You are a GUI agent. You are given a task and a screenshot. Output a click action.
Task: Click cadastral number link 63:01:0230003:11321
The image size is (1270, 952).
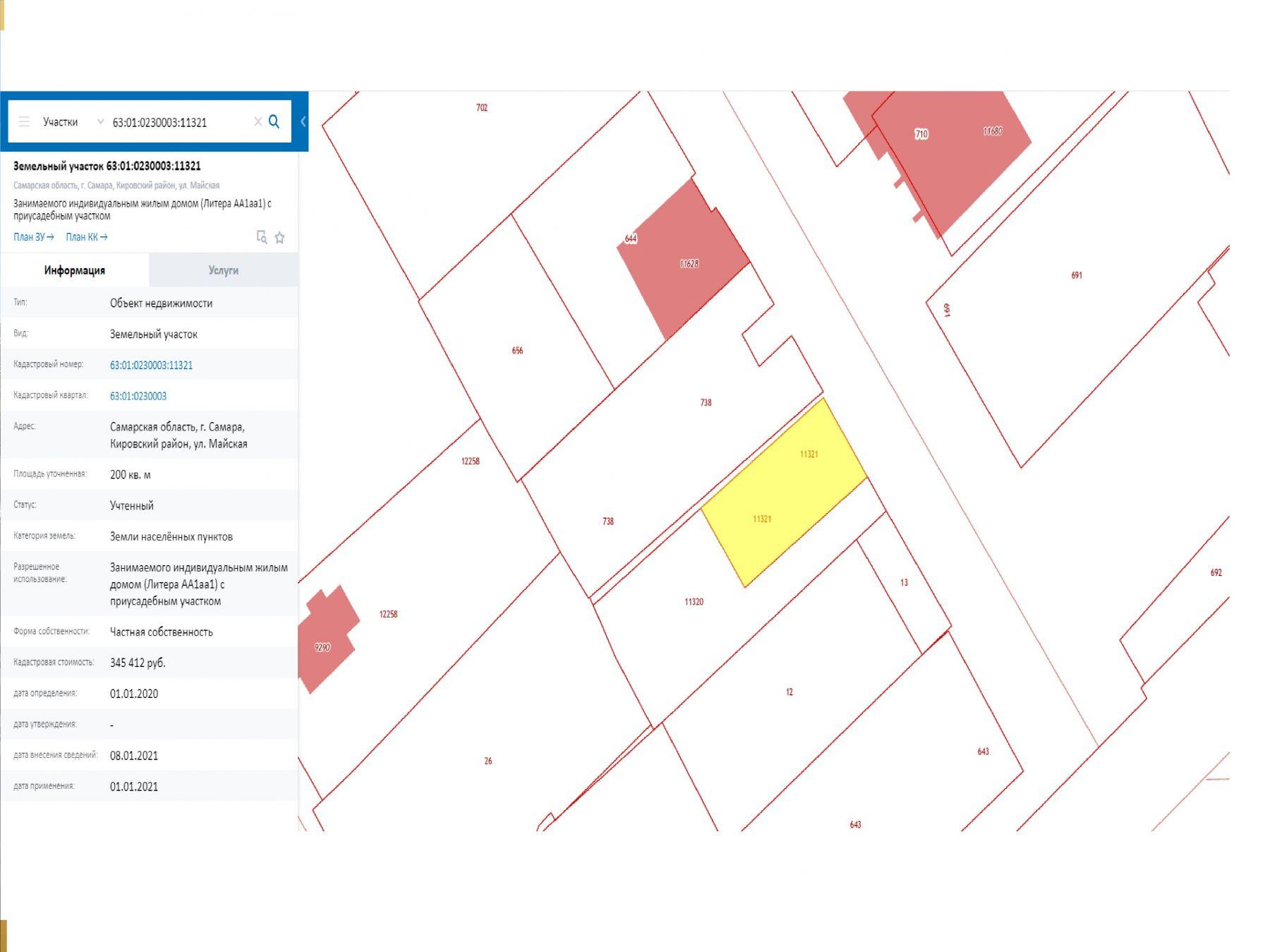tap(151, 365)
